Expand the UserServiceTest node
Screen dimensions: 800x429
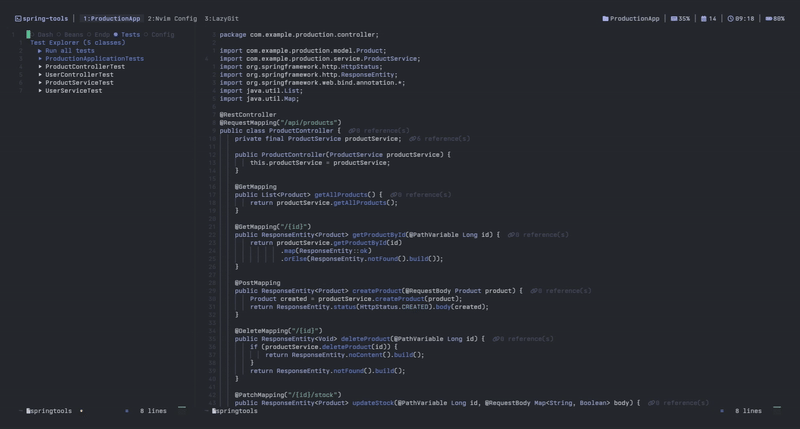[40, 91]
